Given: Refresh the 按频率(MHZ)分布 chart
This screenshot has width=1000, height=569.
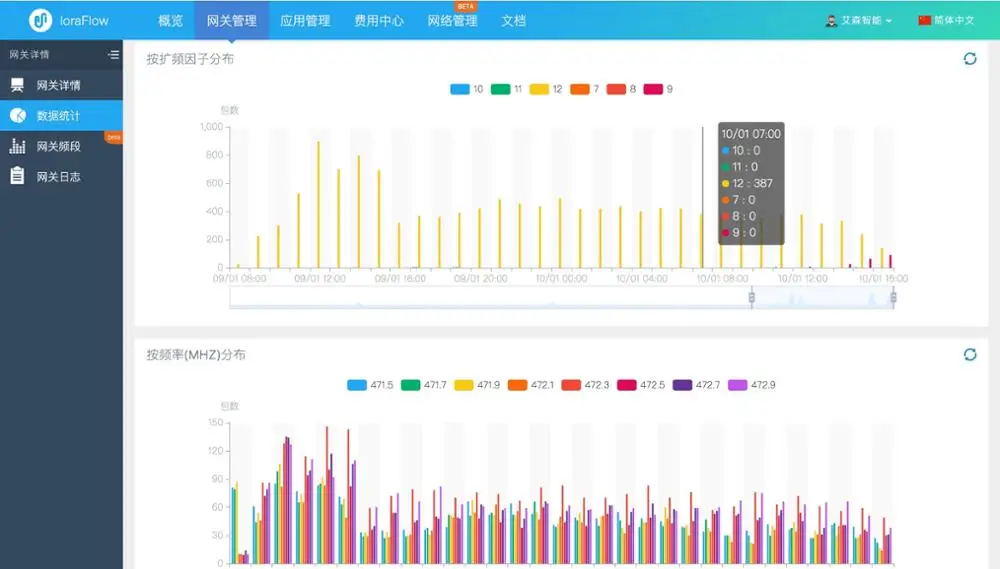Looking at the screenshot, I should point(970,355).
